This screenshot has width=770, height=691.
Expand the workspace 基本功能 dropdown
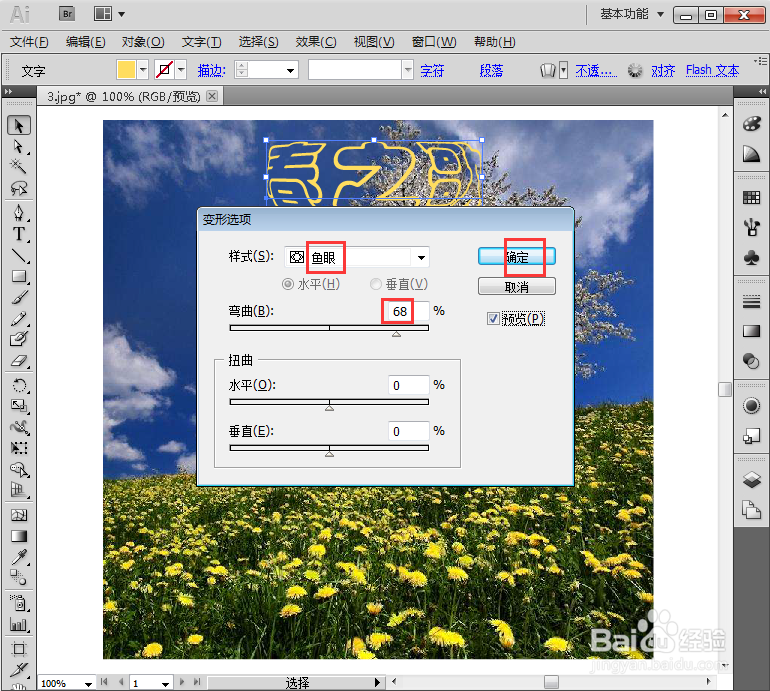(660, 14)
